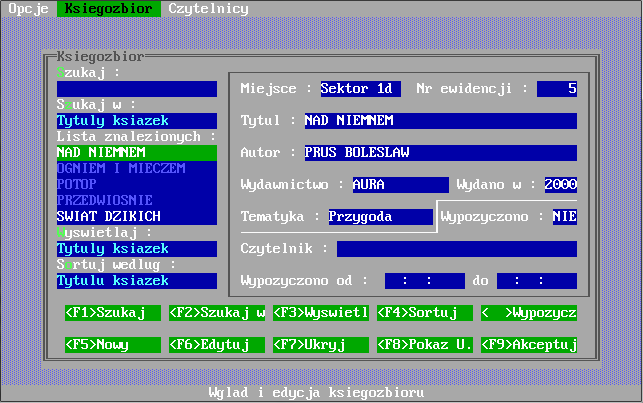Open the Czytelnicy menu
643x403 pixels.
[208, 8]
